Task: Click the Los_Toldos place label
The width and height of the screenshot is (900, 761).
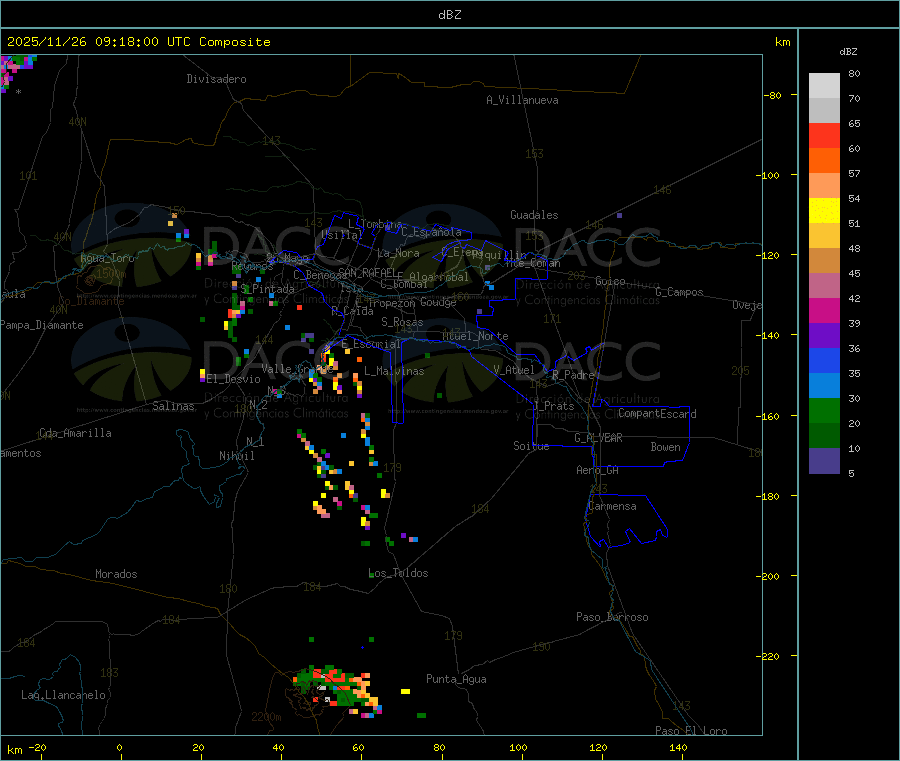Action: 398,573
